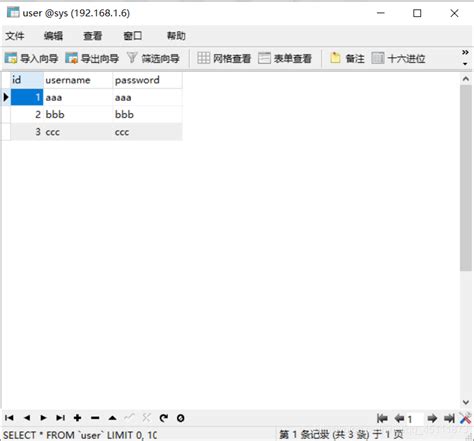Open the 查看 menu
This screenshot has height=441, width=474.
tap(93, 36)
